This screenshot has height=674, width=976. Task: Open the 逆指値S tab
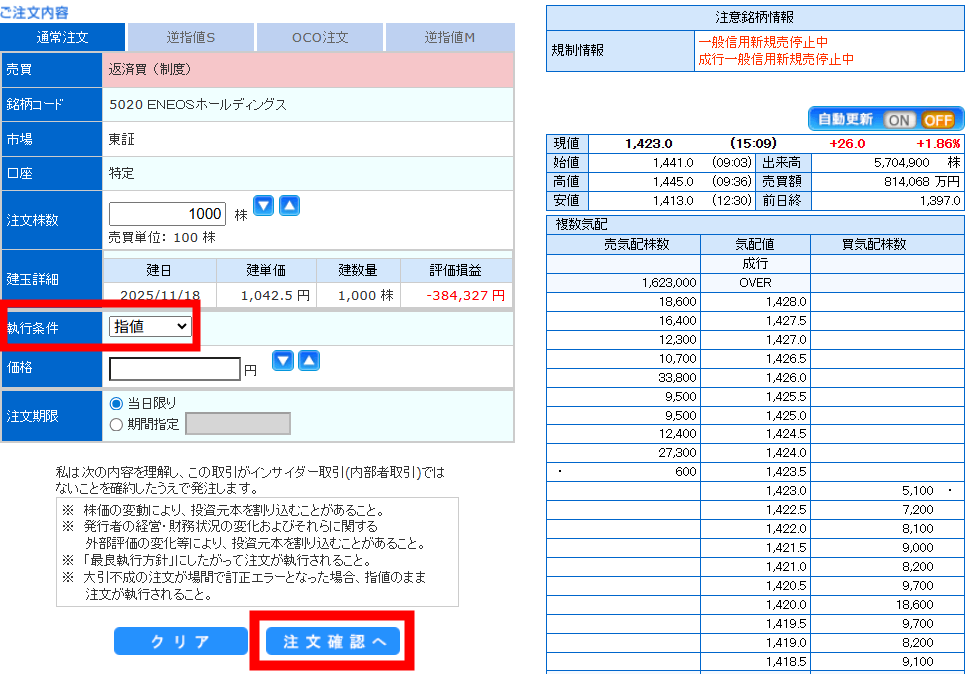tap(191, 37)
